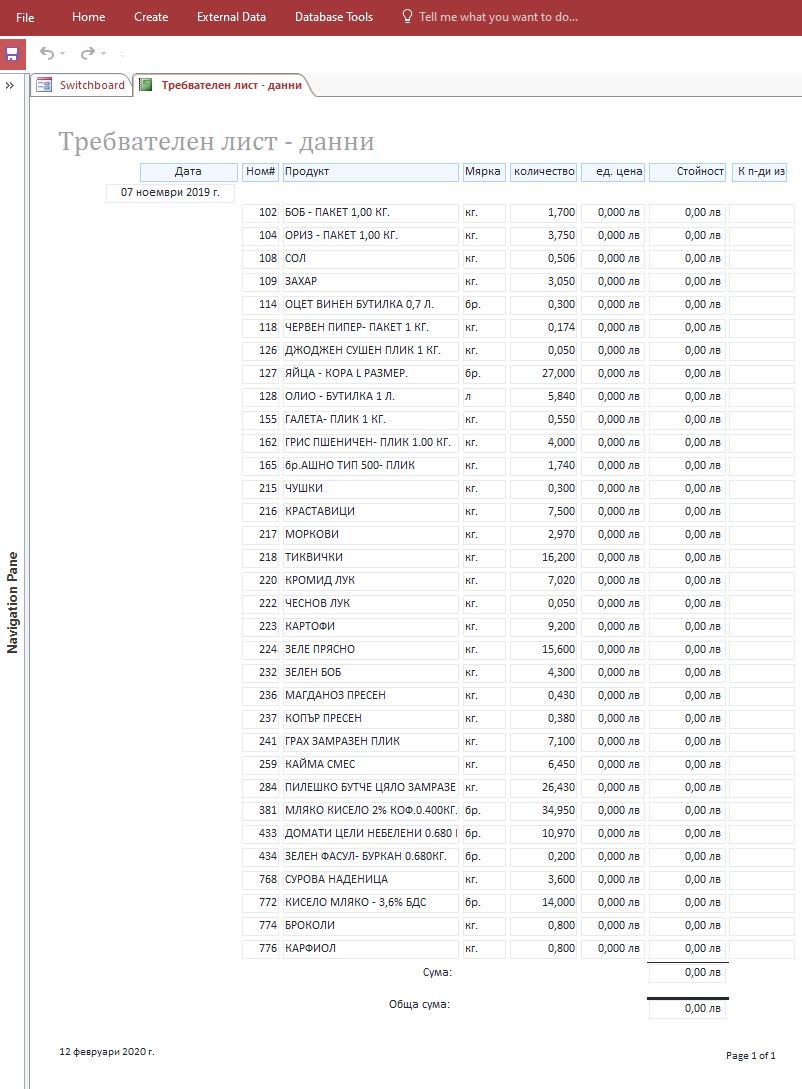Expand the Navigation Pane with the chevron
The image size is (802, 1089).
[10, 85]
